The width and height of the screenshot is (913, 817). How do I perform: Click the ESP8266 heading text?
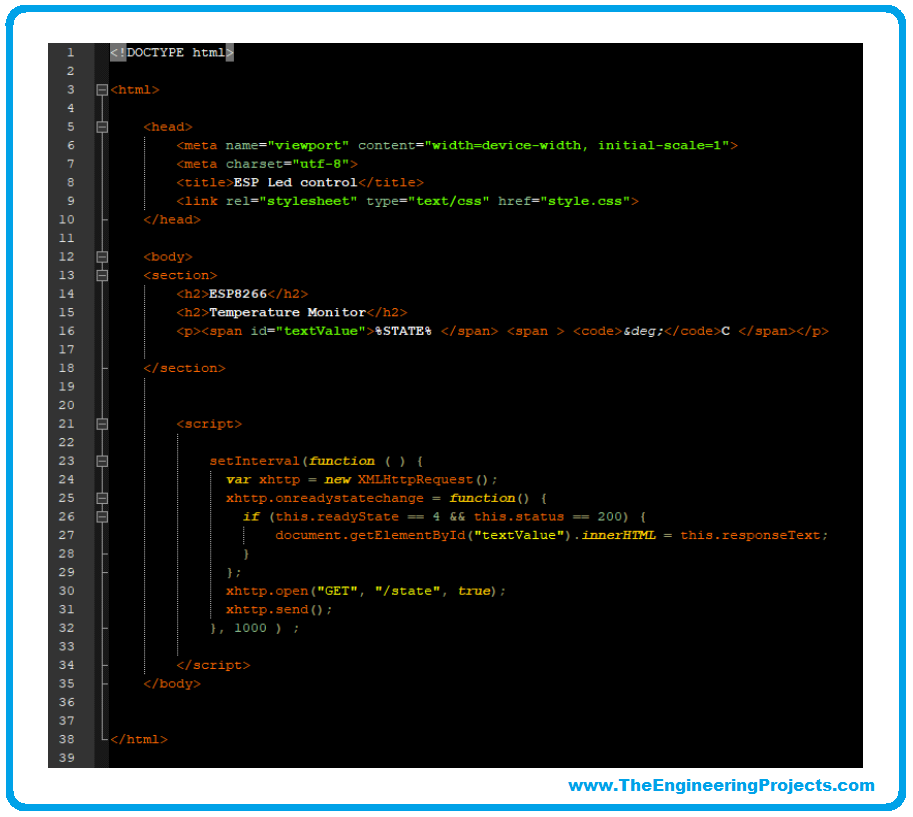(238, 294)
